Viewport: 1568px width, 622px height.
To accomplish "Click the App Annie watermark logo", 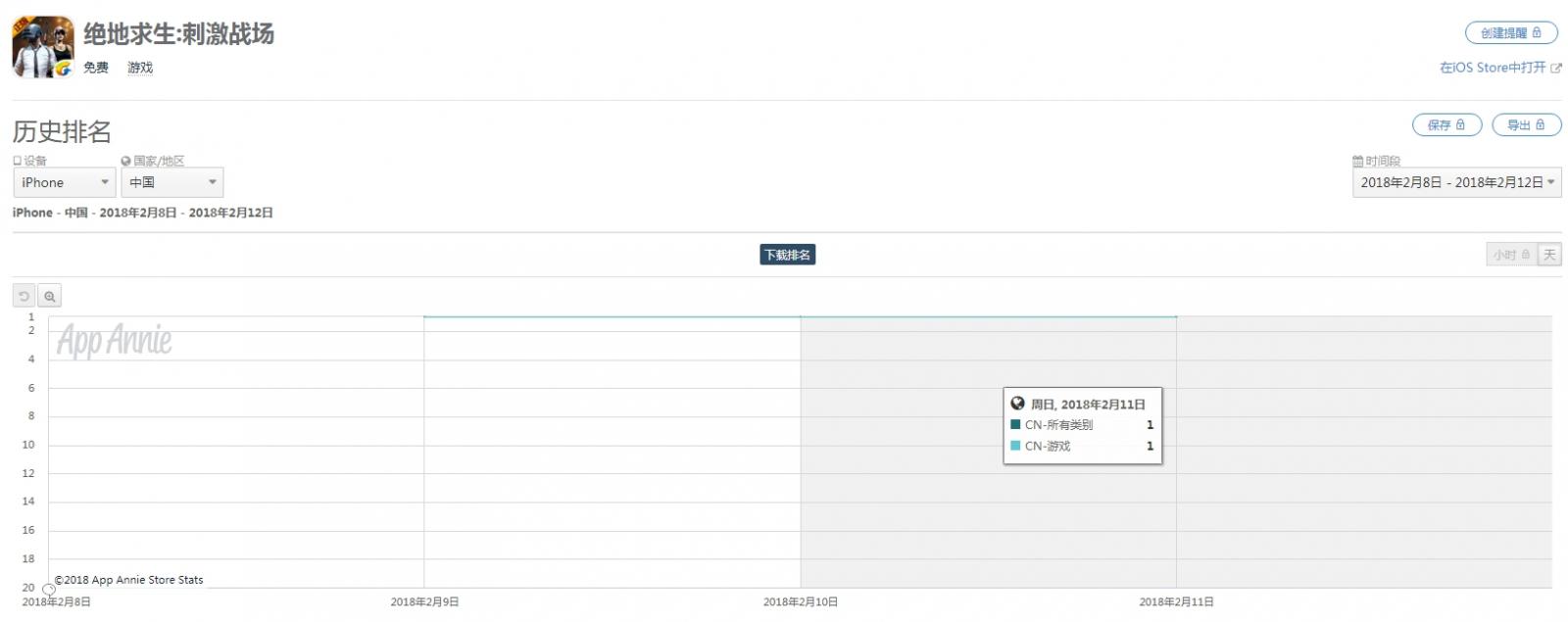I will [114, 340].
